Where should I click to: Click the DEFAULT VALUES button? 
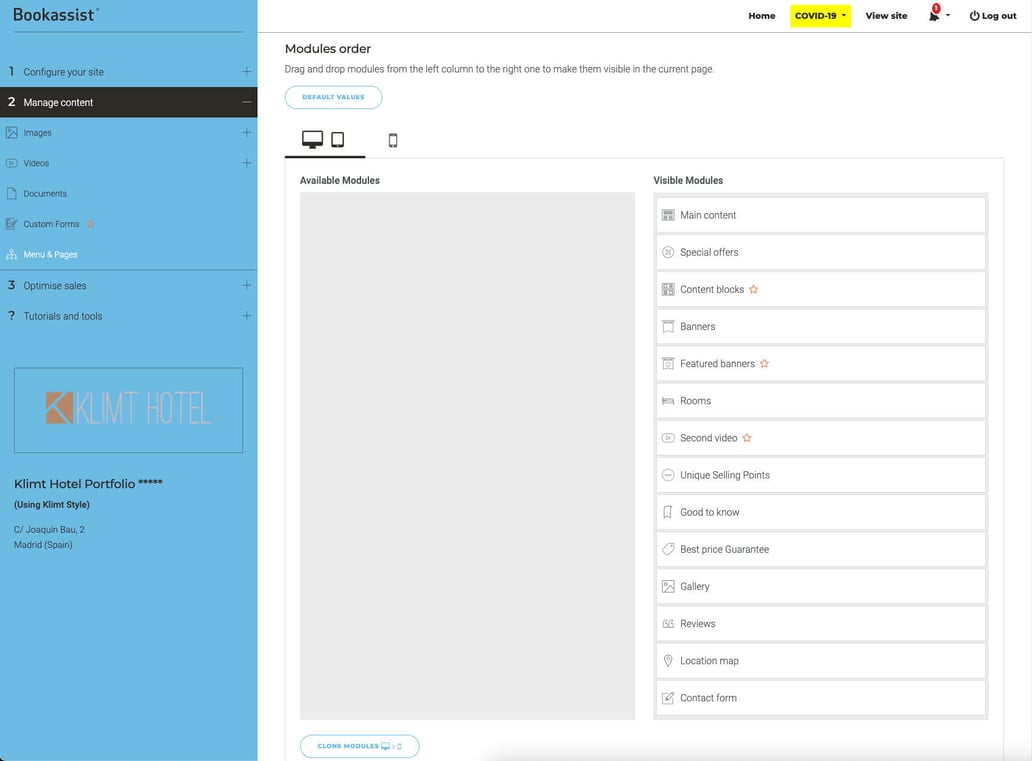(x=333, y=96)
